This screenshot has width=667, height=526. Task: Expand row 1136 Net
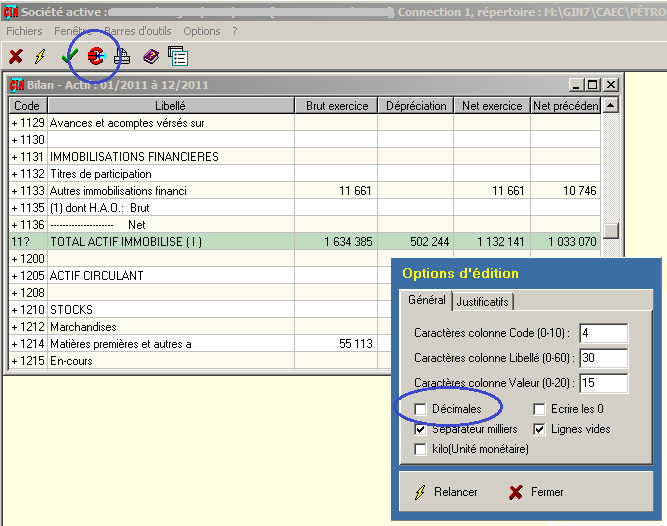[14, 225]
